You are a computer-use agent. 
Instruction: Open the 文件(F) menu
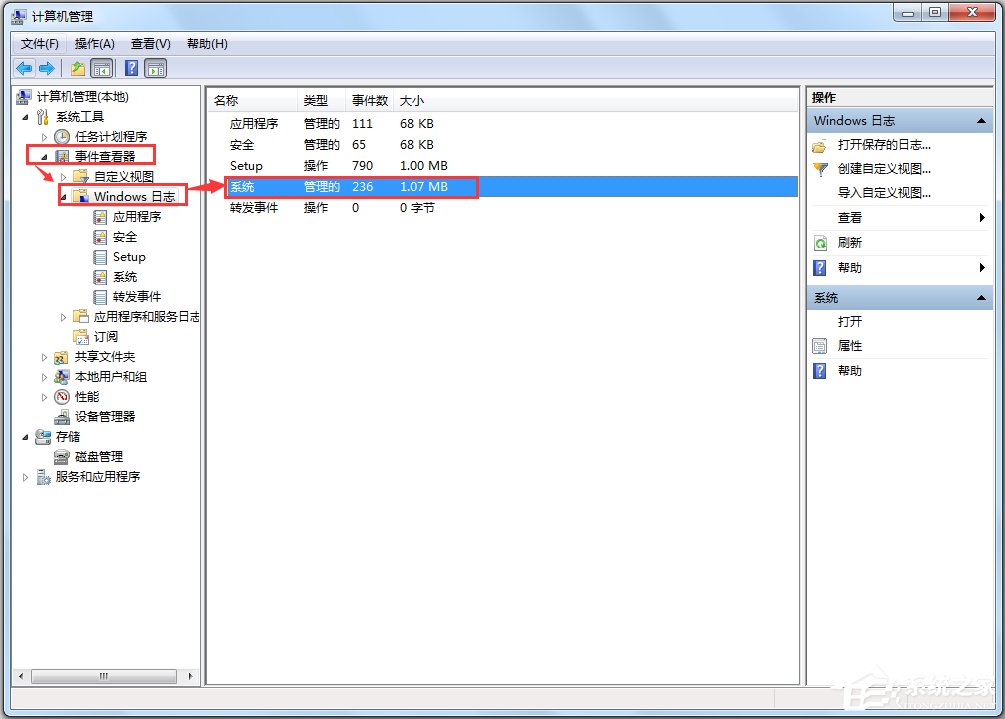click(x=40, y=44)
